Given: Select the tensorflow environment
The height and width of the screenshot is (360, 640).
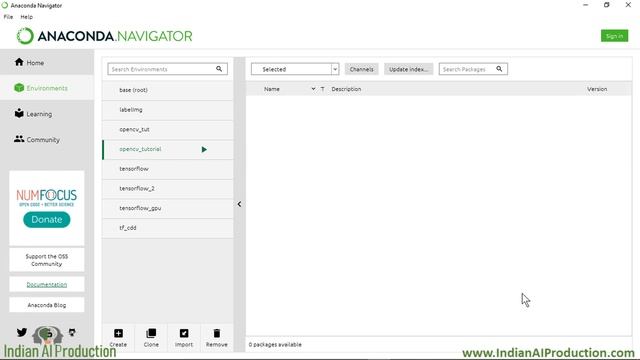Looking at the screenshot, I should (168, 169).
